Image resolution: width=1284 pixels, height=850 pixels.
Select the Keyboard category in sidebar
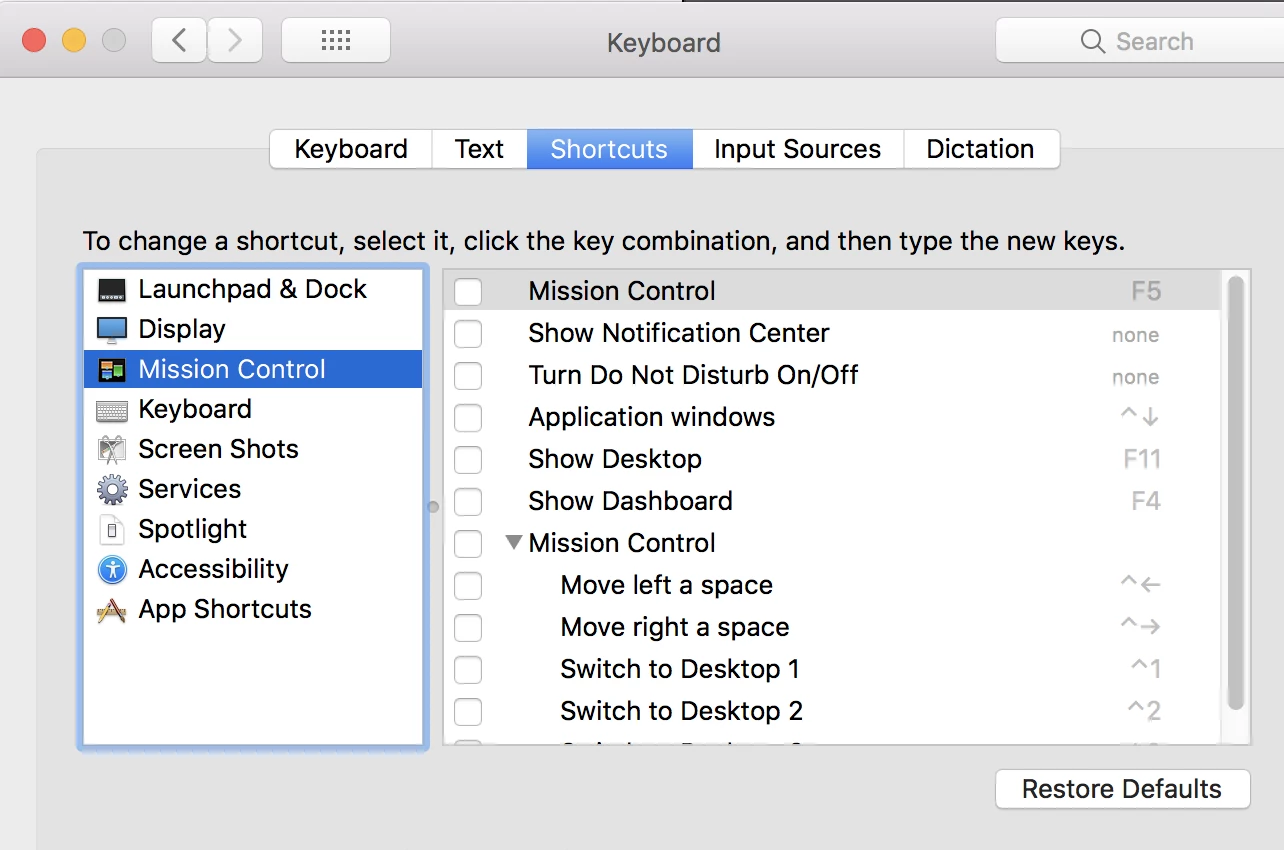pos(195,409)
